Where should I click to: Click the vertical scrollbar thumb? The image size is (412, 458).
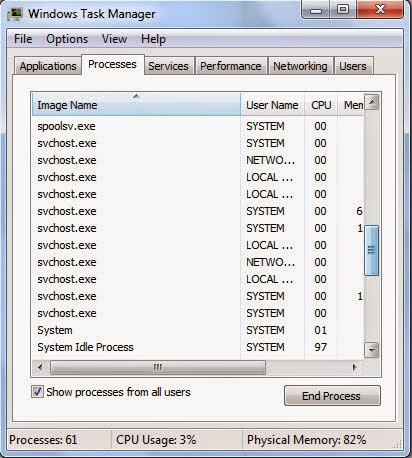point(372,250)
